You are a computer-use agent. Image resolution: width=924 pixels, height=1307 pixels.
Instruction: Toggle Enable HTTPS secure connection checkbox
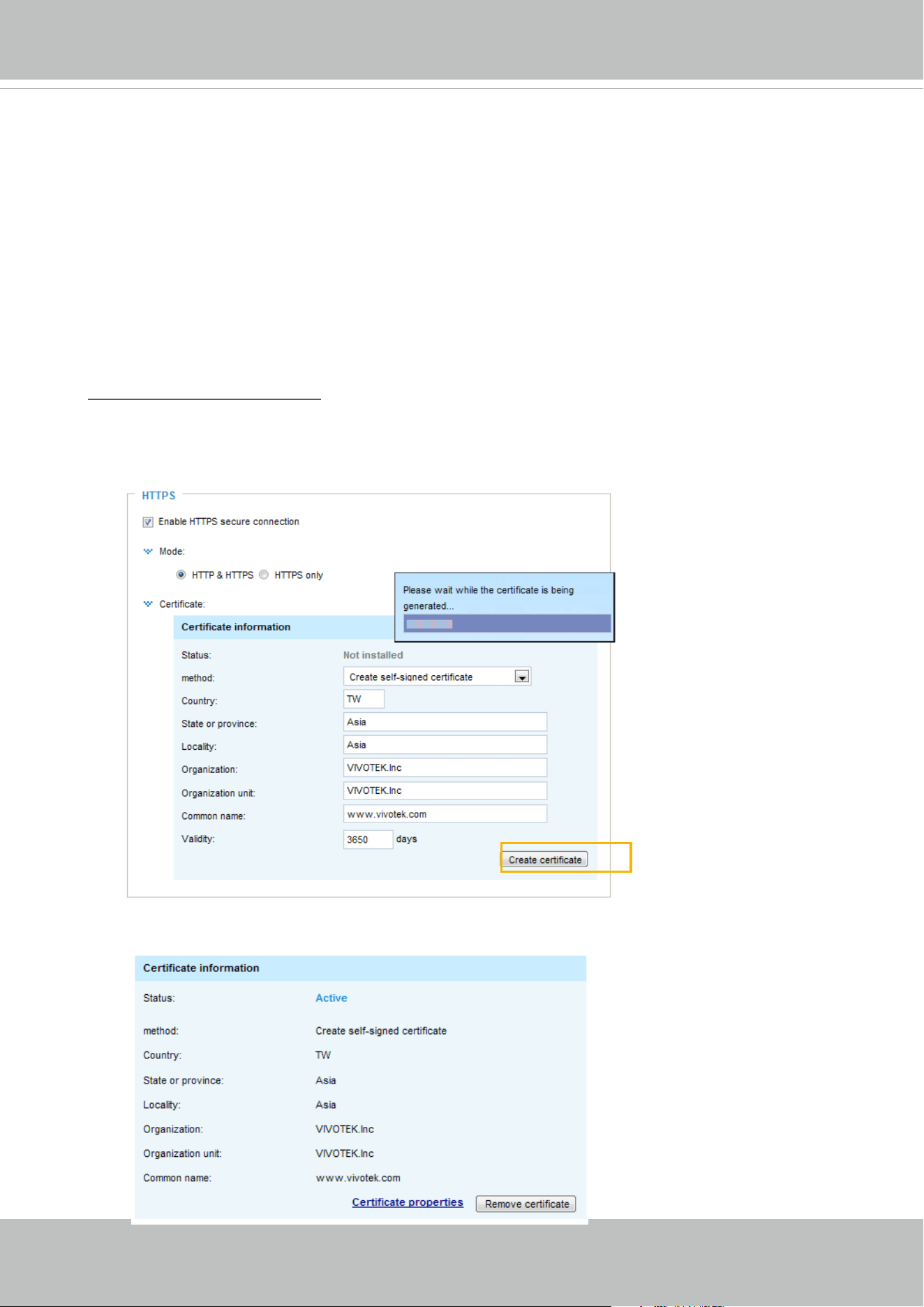click(148, 522)
